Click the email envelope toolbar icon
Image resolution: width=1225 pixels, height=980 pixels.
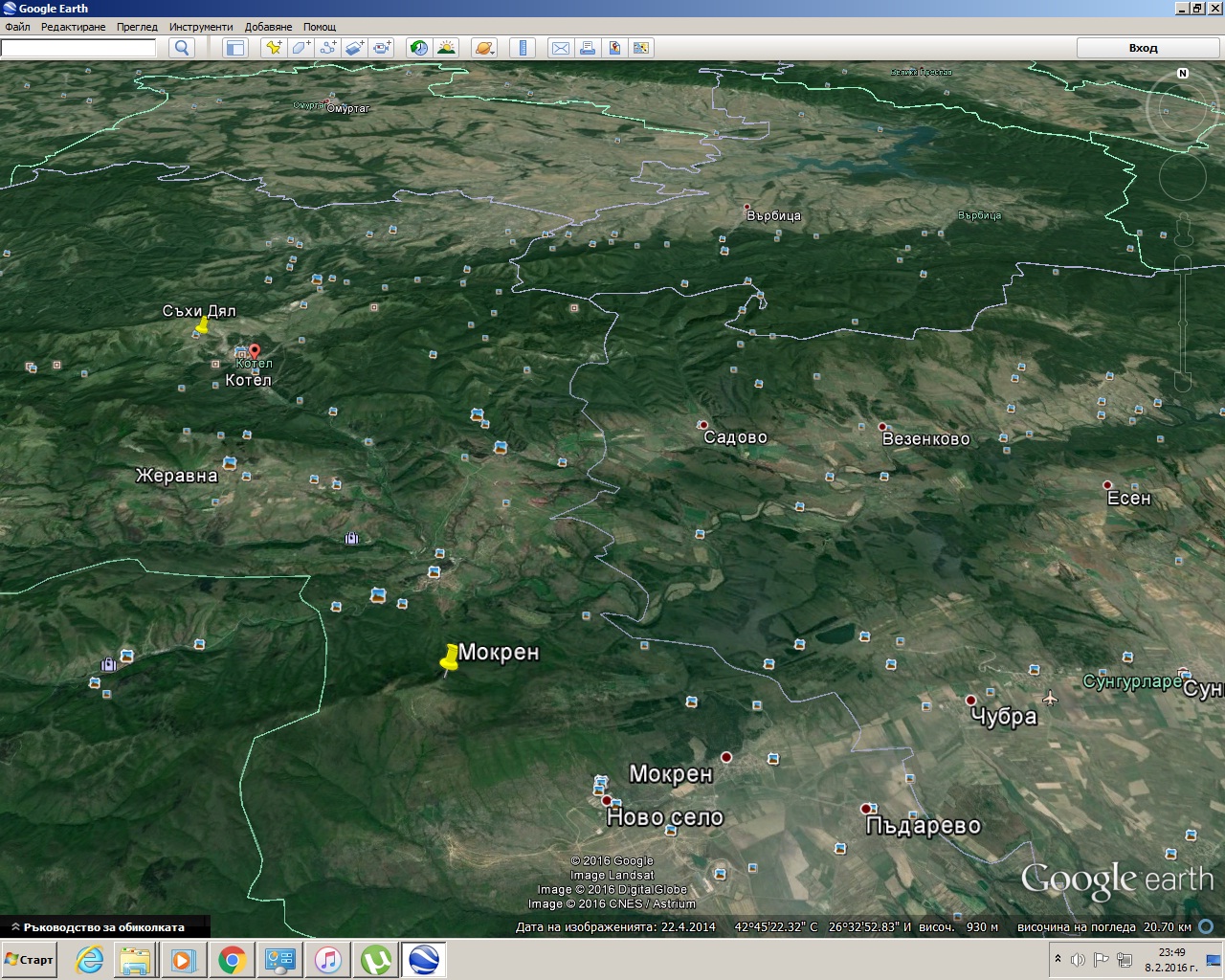(560, 48)
